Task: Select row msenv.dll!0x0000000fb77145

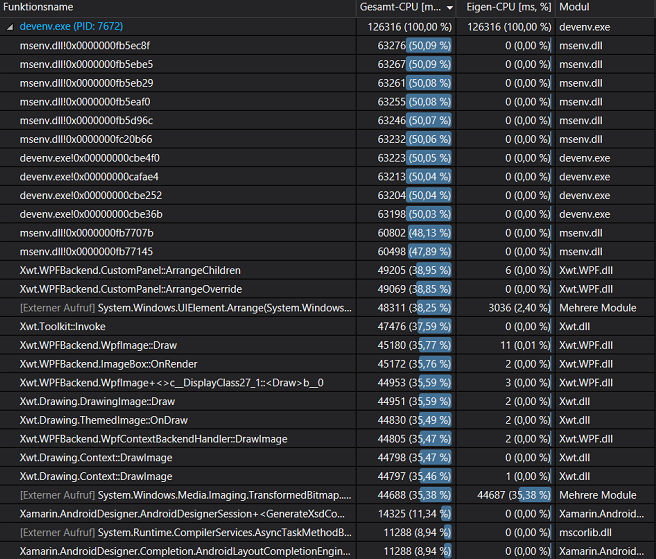Action: [328, 251]
